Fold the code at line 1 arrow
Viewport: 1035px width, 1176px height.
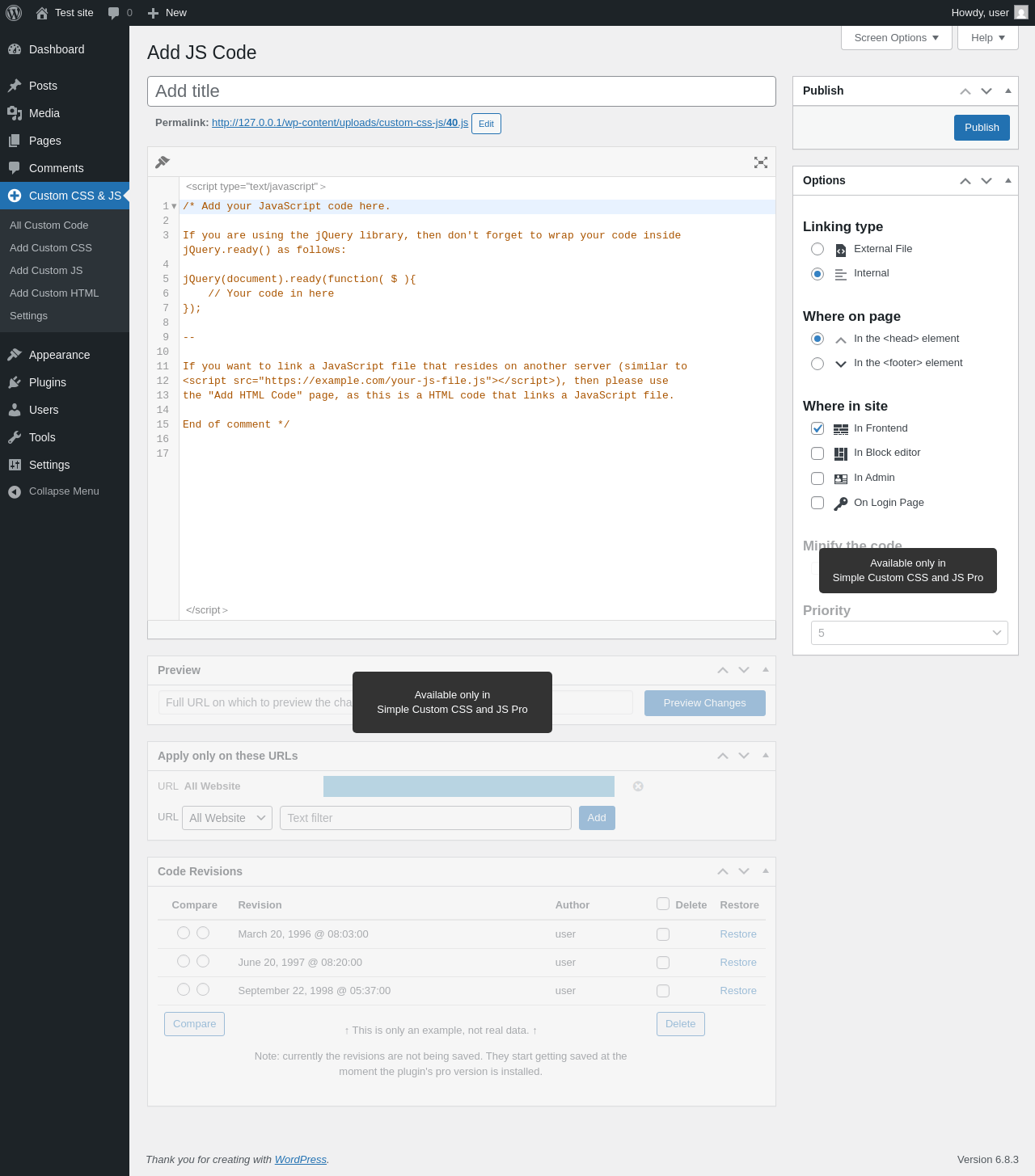174,207
